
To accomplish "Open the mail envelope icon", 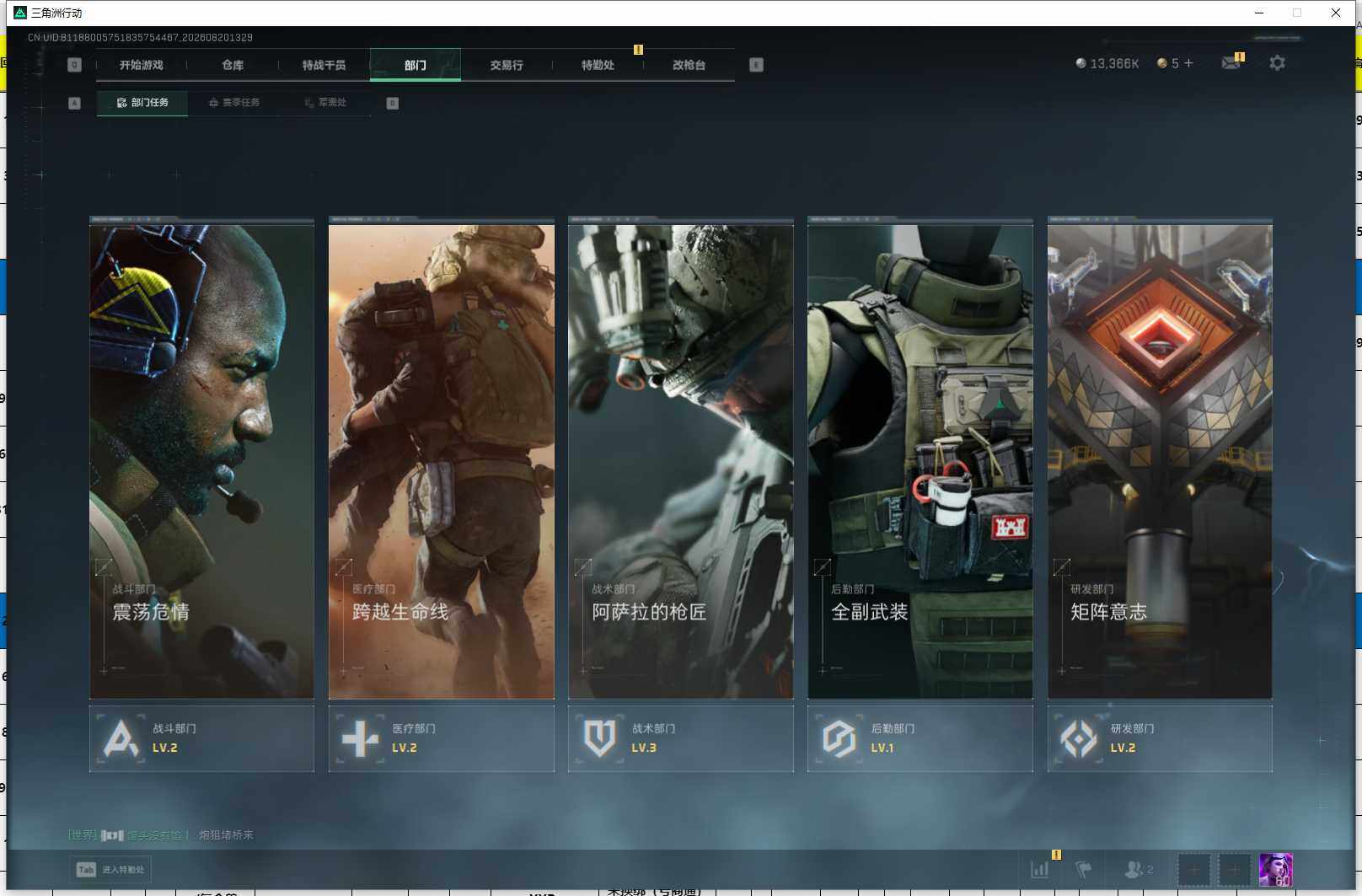I will click(1231, 63).
